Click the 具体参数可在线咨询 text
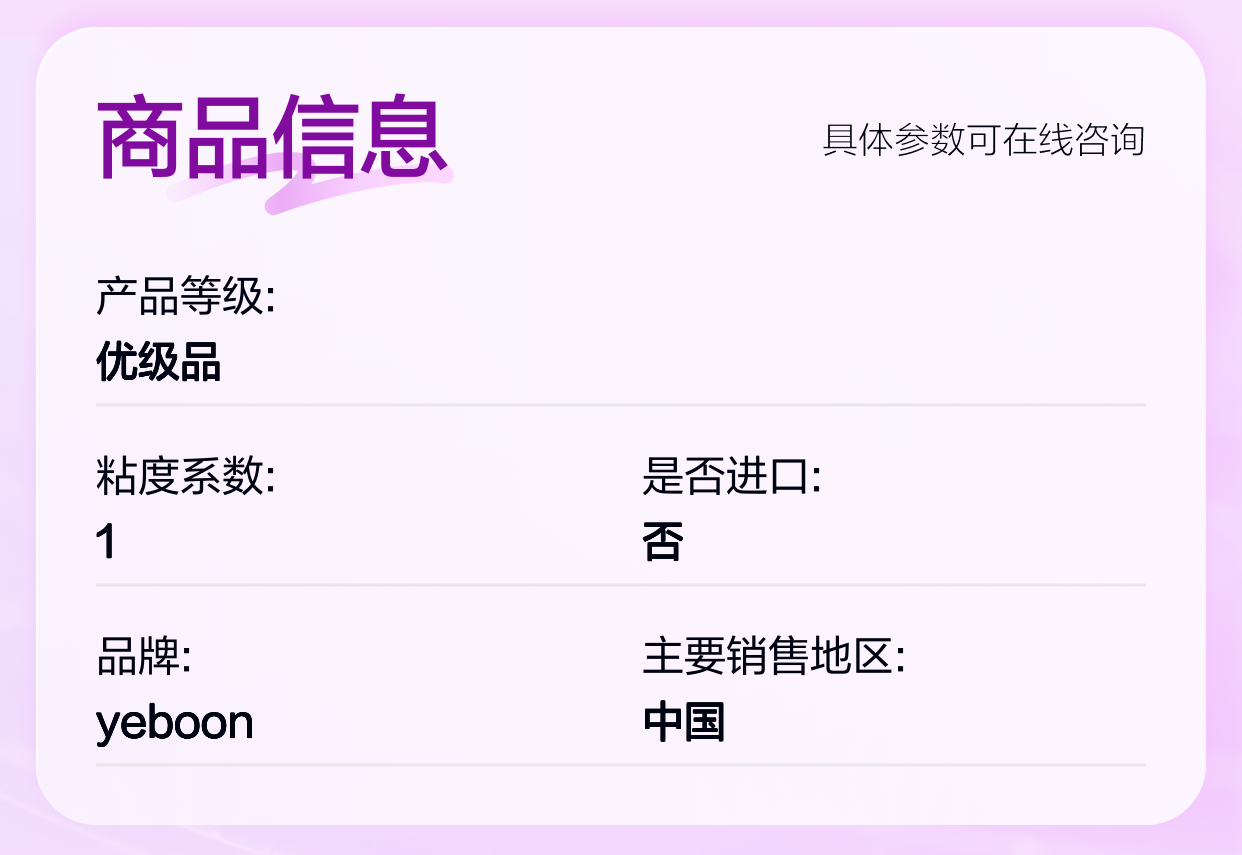1242x855 pixels. pos(983,140)
